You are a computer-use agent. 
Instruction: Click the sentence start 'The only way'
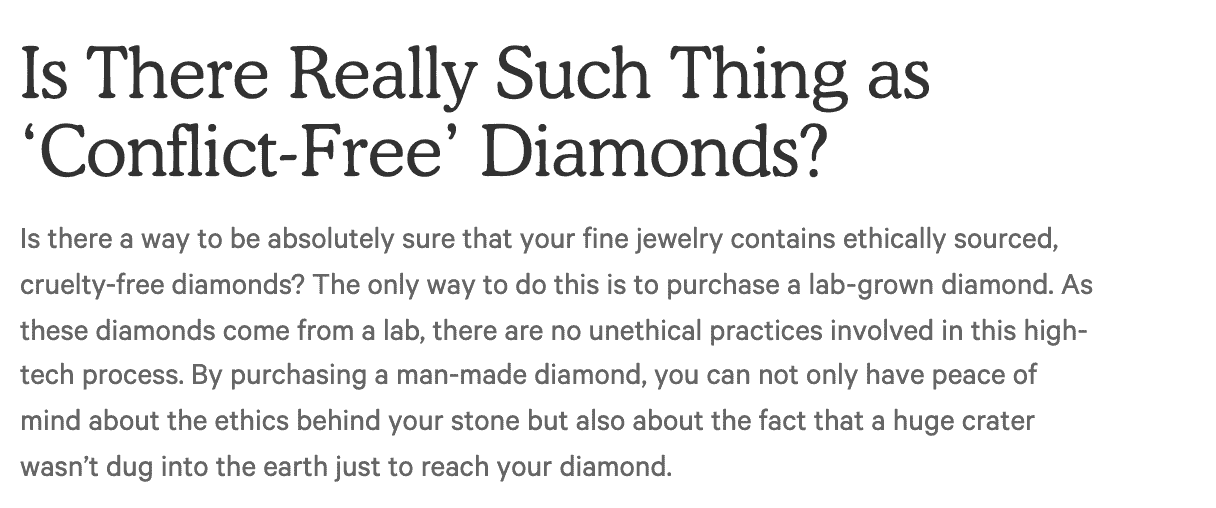click(x=372, y=283)
